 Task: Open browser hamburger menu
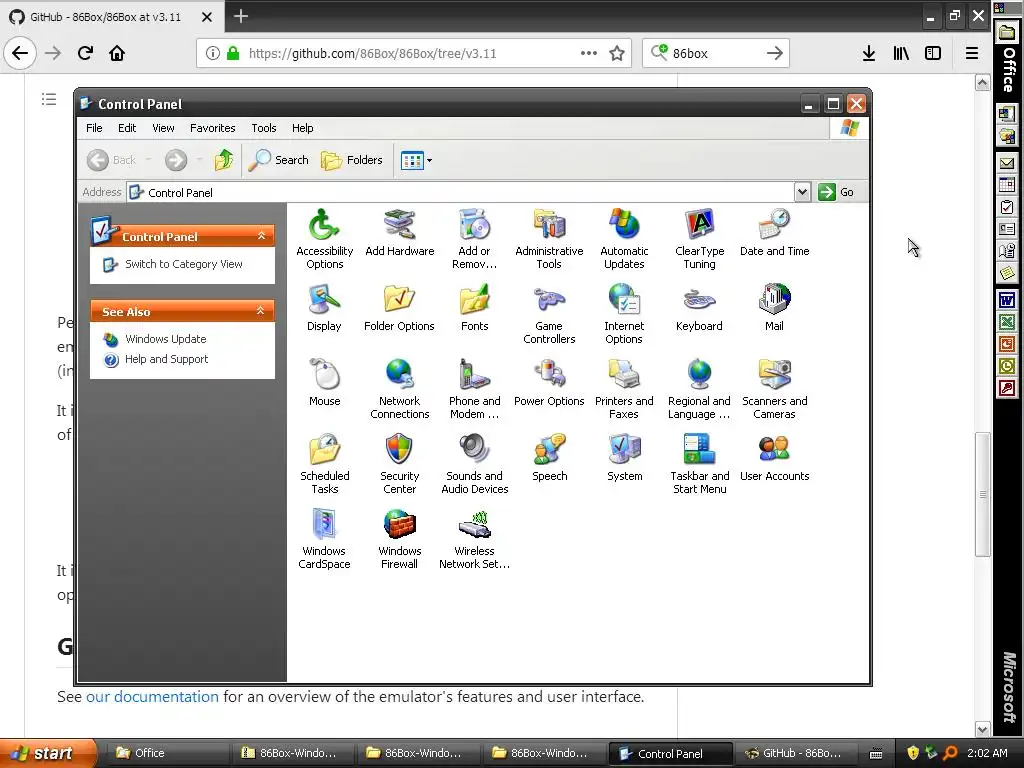point(972,53)
